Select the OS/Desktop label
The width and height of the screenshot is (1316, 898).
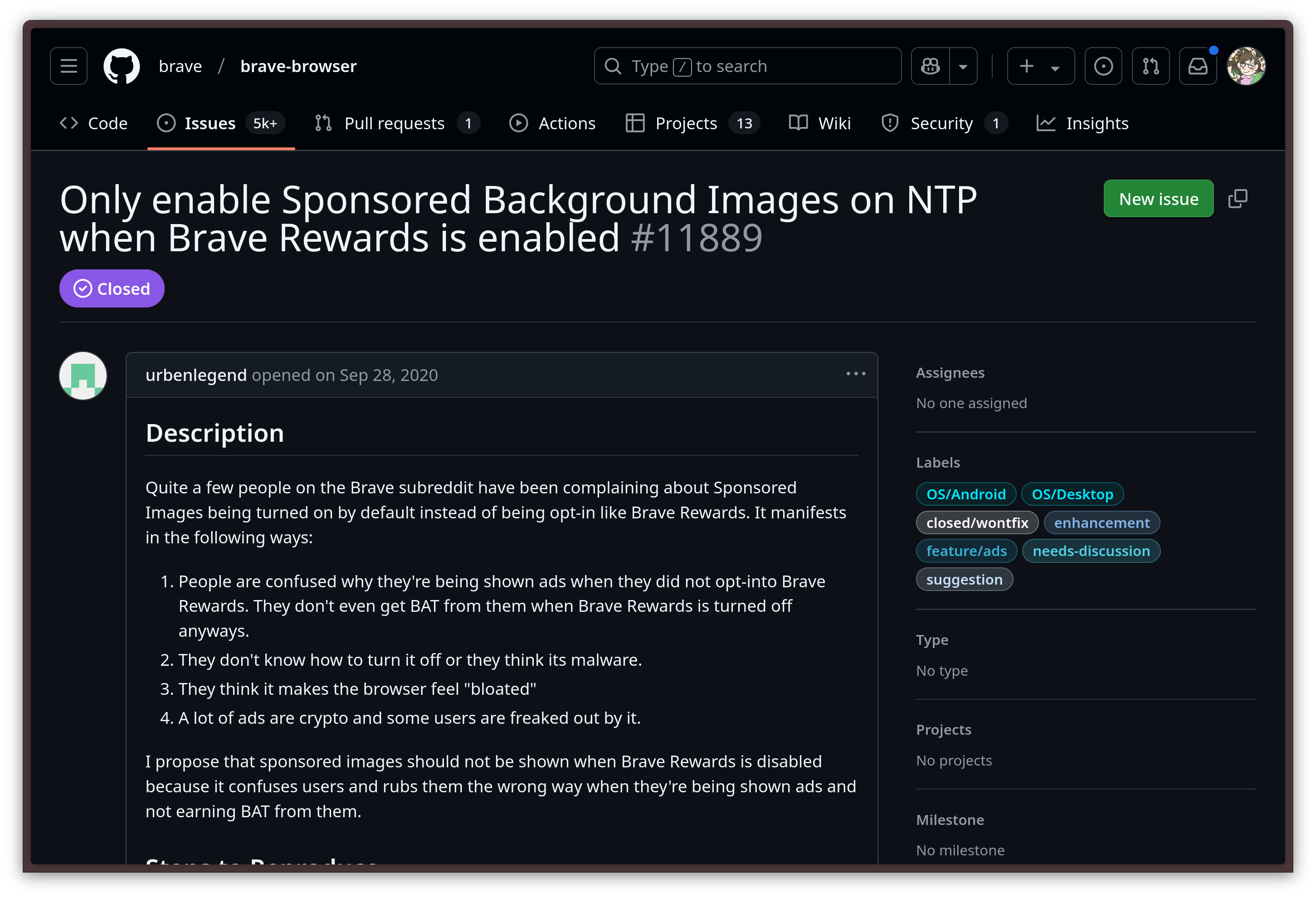click(1072, 494)
